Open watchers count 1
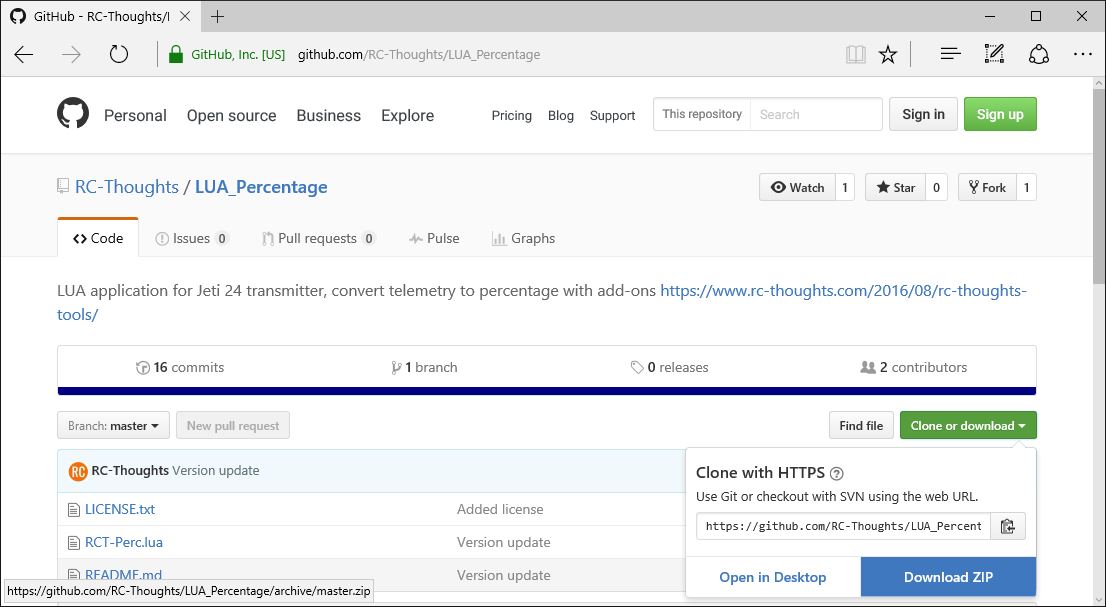The width and height of the screenshot is (1106, 607). [x=845, y=188]
